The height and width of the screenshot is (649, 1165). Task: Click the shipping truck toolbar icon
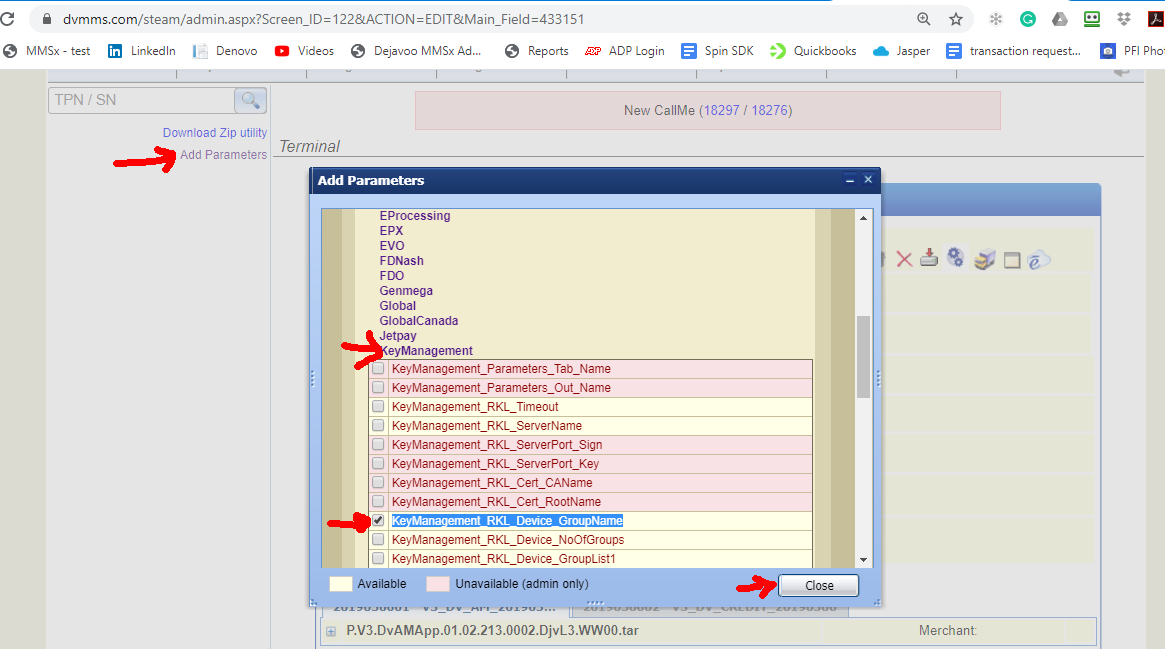click(983, 259)
